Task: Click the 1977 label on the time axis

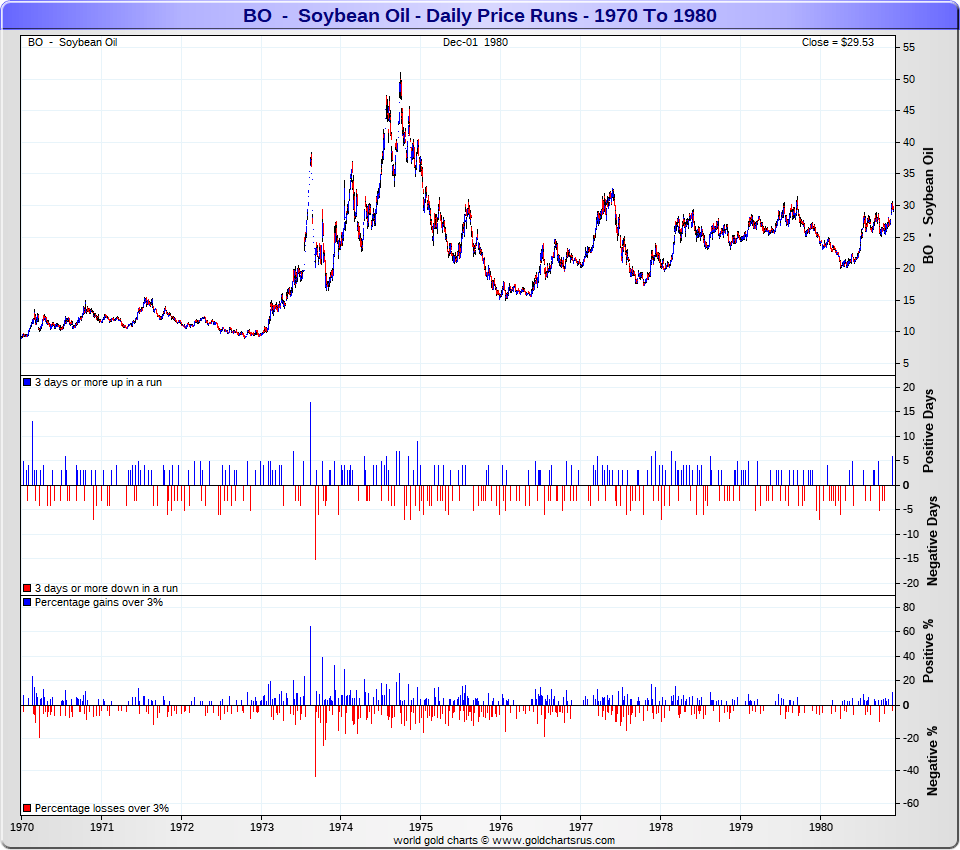Action: pos(580,827)
